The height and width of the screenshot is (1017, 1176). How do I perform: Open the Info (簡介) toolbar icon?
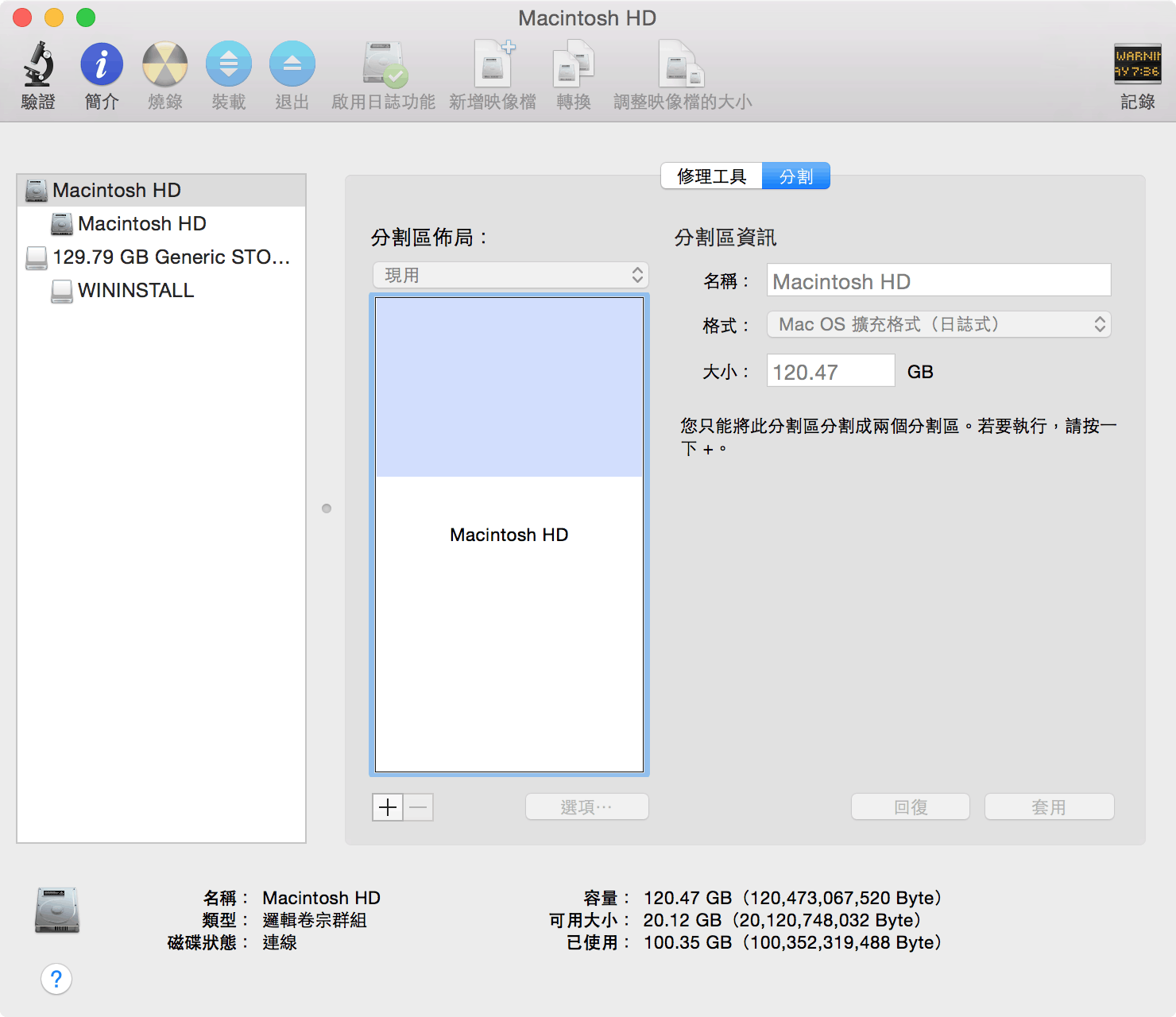(x=102, y=64)
